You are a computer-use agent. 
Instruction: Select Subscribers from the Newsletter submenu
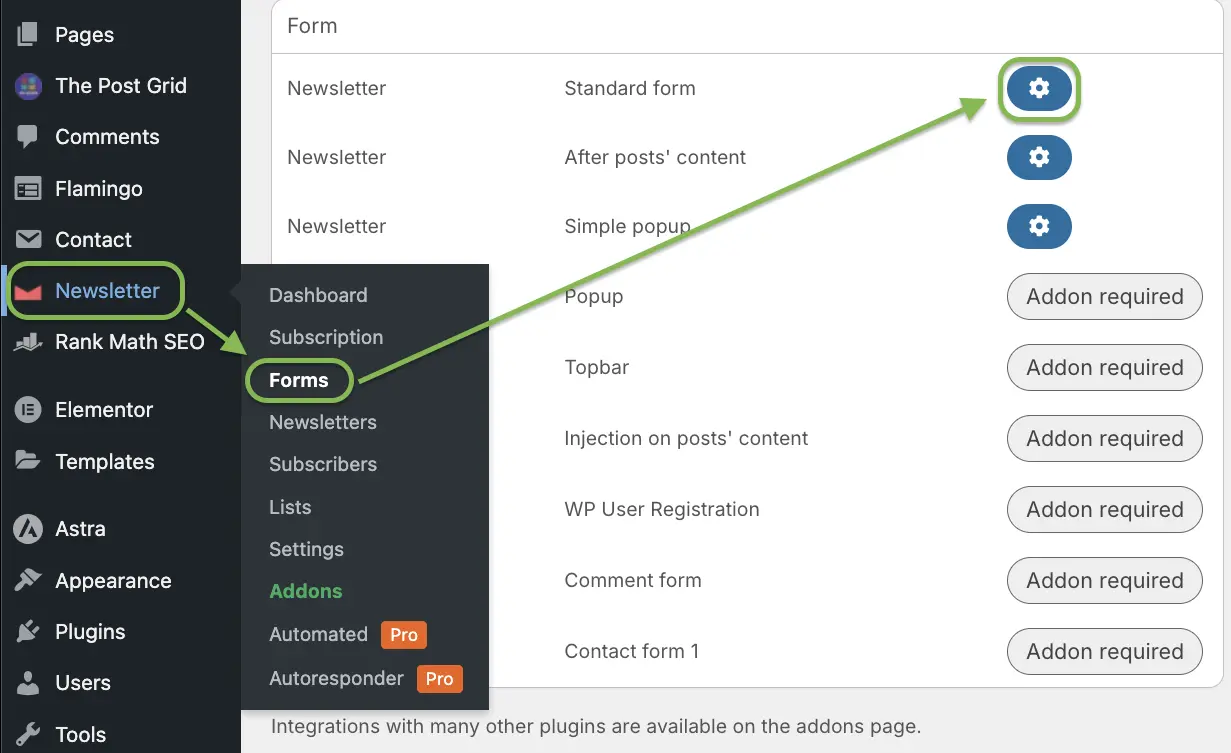[x=323, y=464]
